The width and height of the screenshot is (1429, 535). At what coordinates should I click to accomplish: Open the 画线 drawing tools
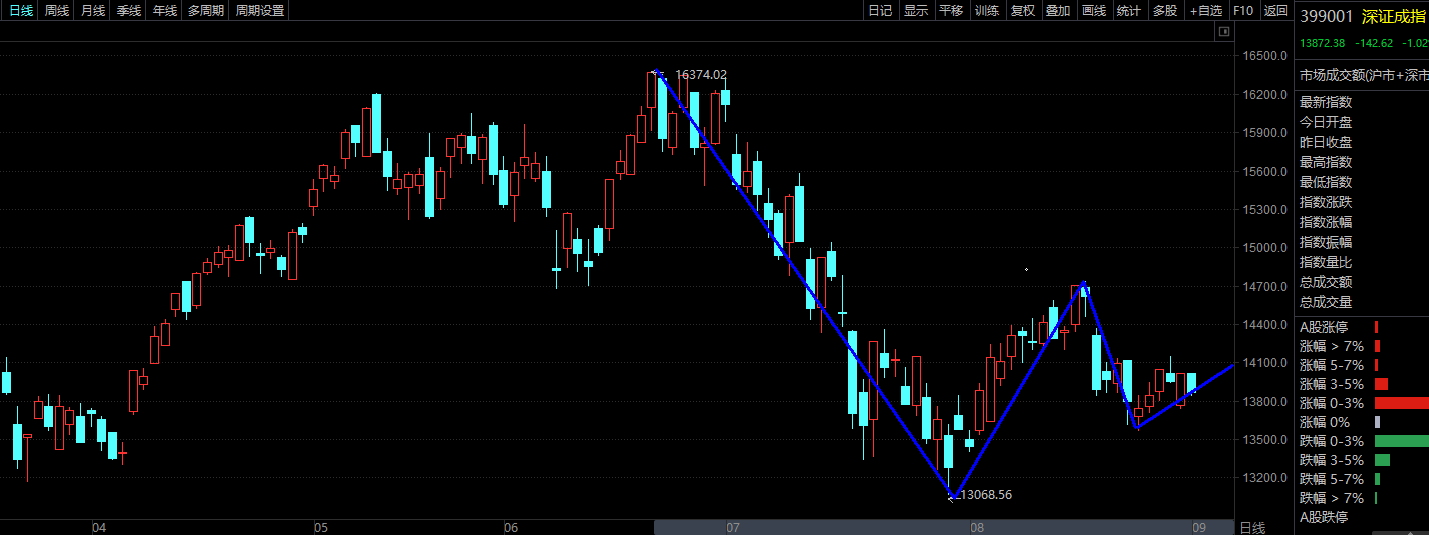pyautogui.click(x=1094, y=11)
